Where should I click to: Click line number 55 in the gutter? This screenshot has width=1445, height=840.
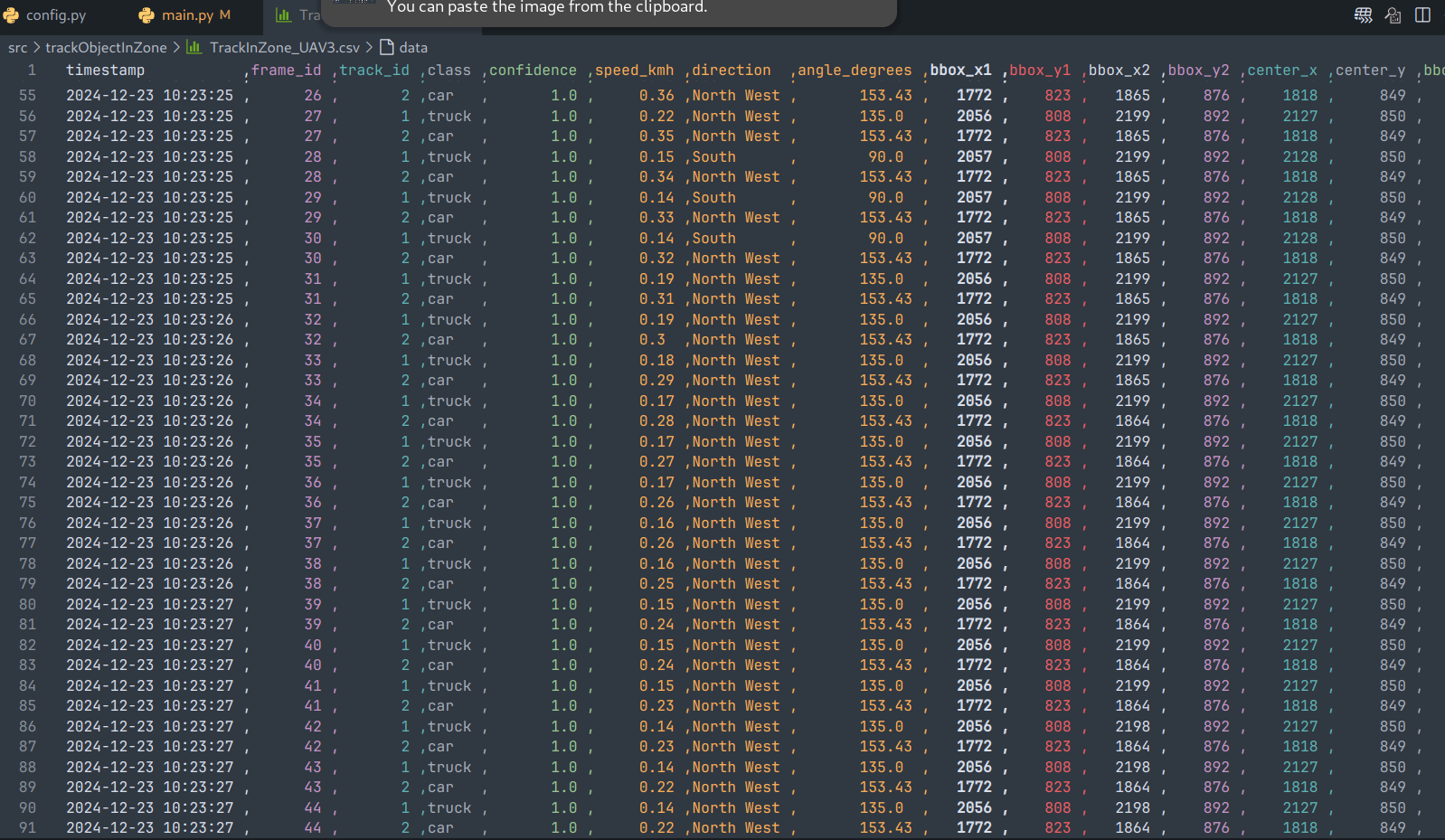(28, 96)
